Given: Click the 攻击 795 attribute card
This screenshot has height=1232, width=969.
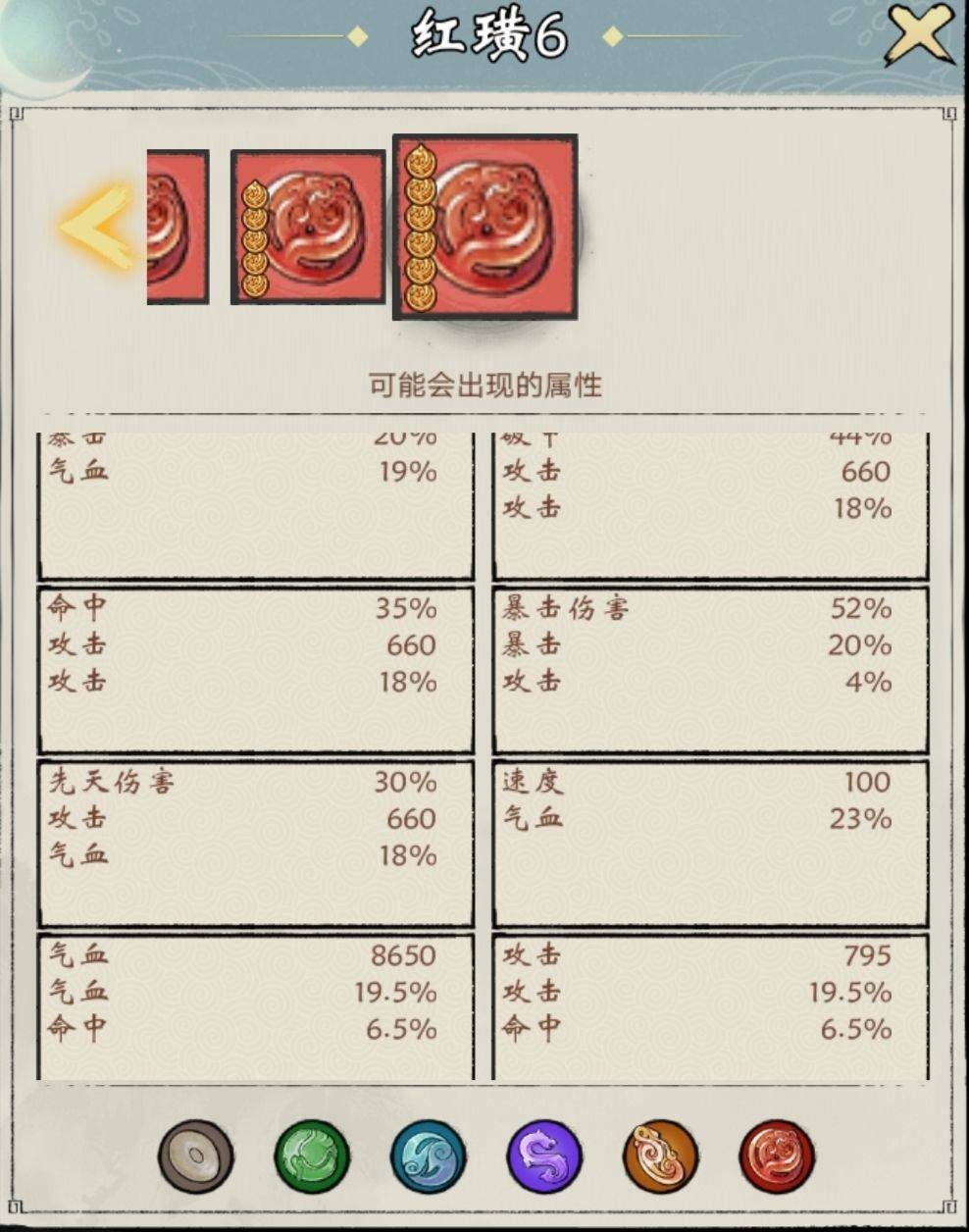Looking at the screenshot, I should coord(710,1006).
